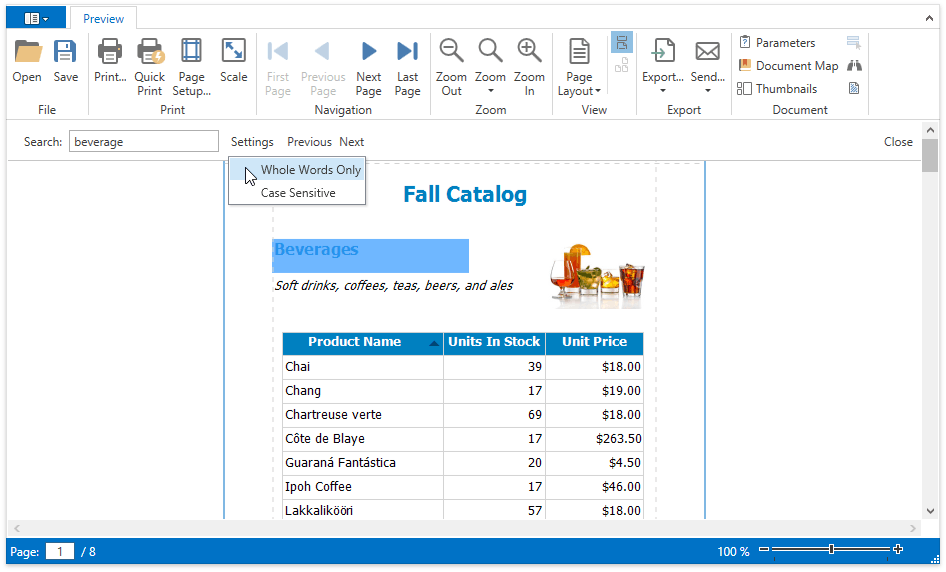Click the Fall Catalog title
946x572 pixels.
[465, 194]
